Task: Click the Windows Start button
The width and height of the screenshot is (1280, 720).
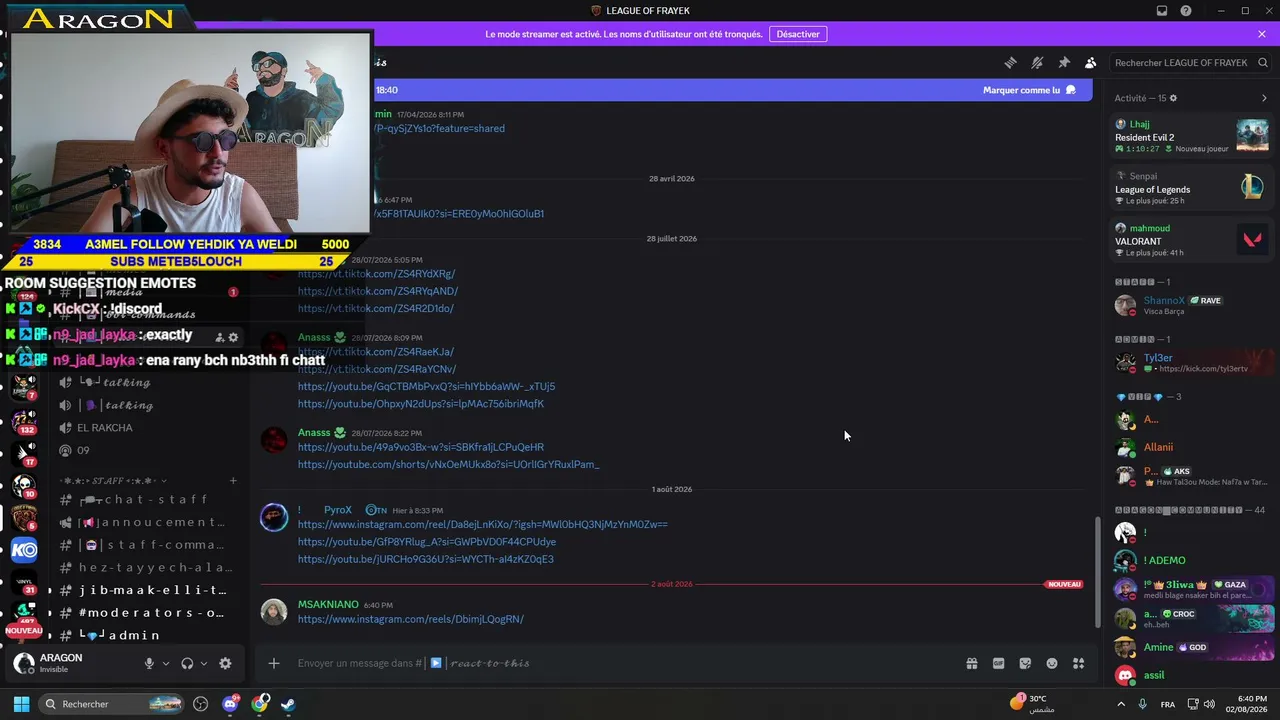Action: coord(21,704)
